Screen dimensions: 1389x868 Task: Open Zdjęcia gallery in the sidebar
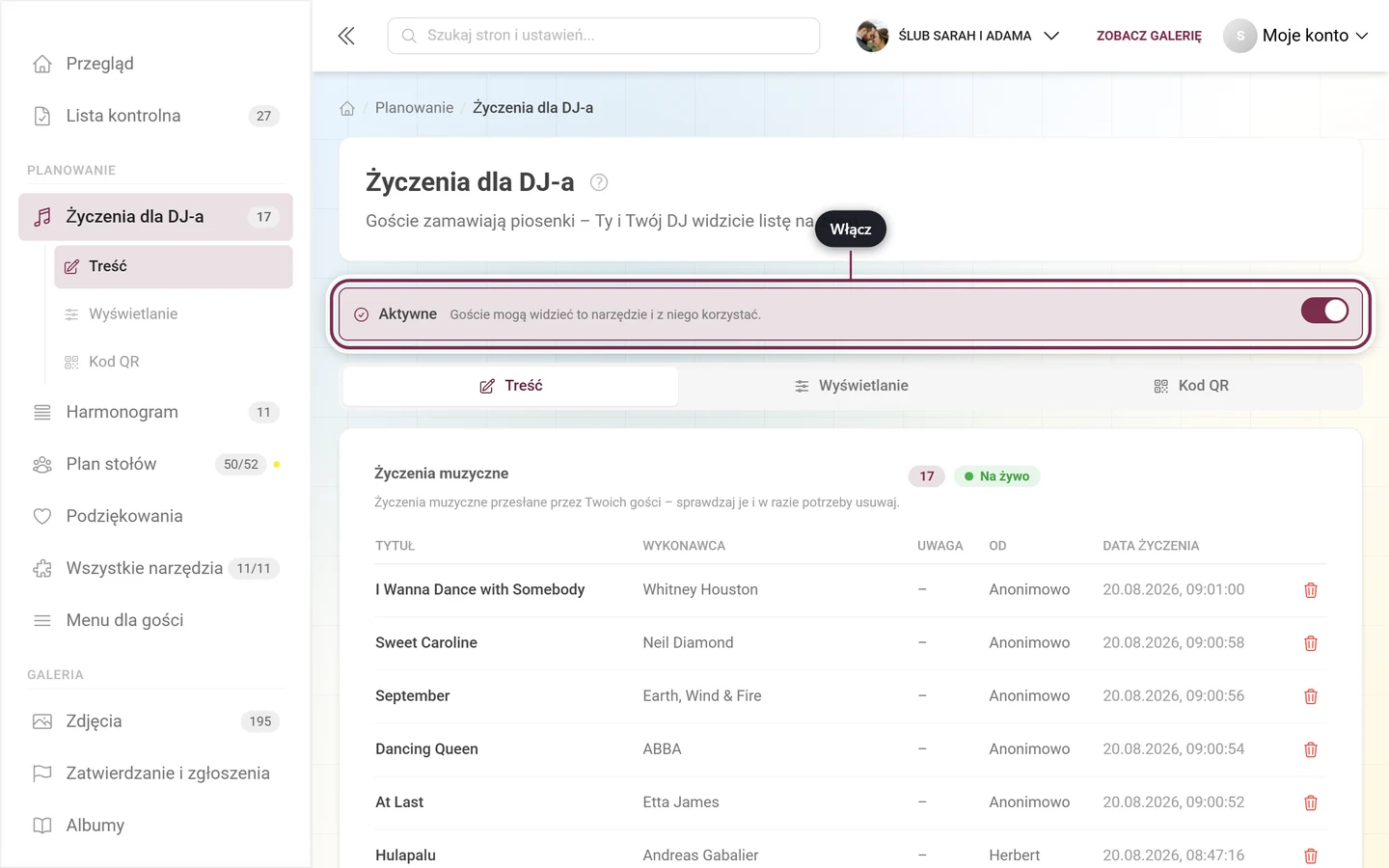coord(155,721)
